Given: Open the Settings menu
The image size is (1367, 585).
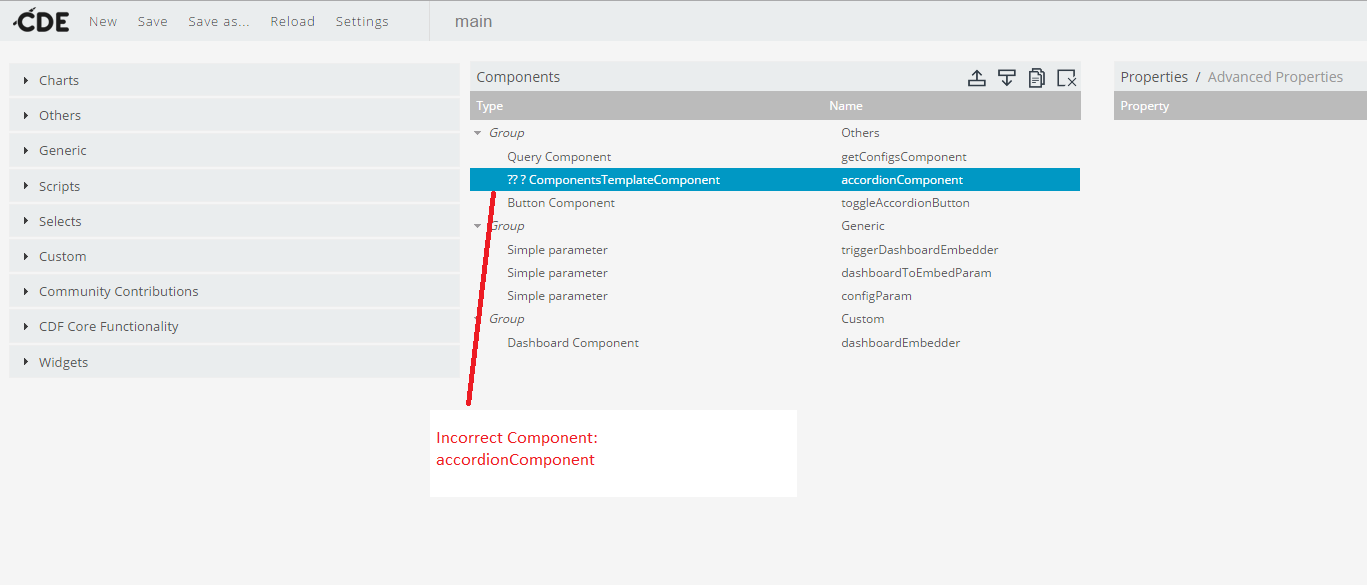Looking at the screenshot, I should coord(362,21).
